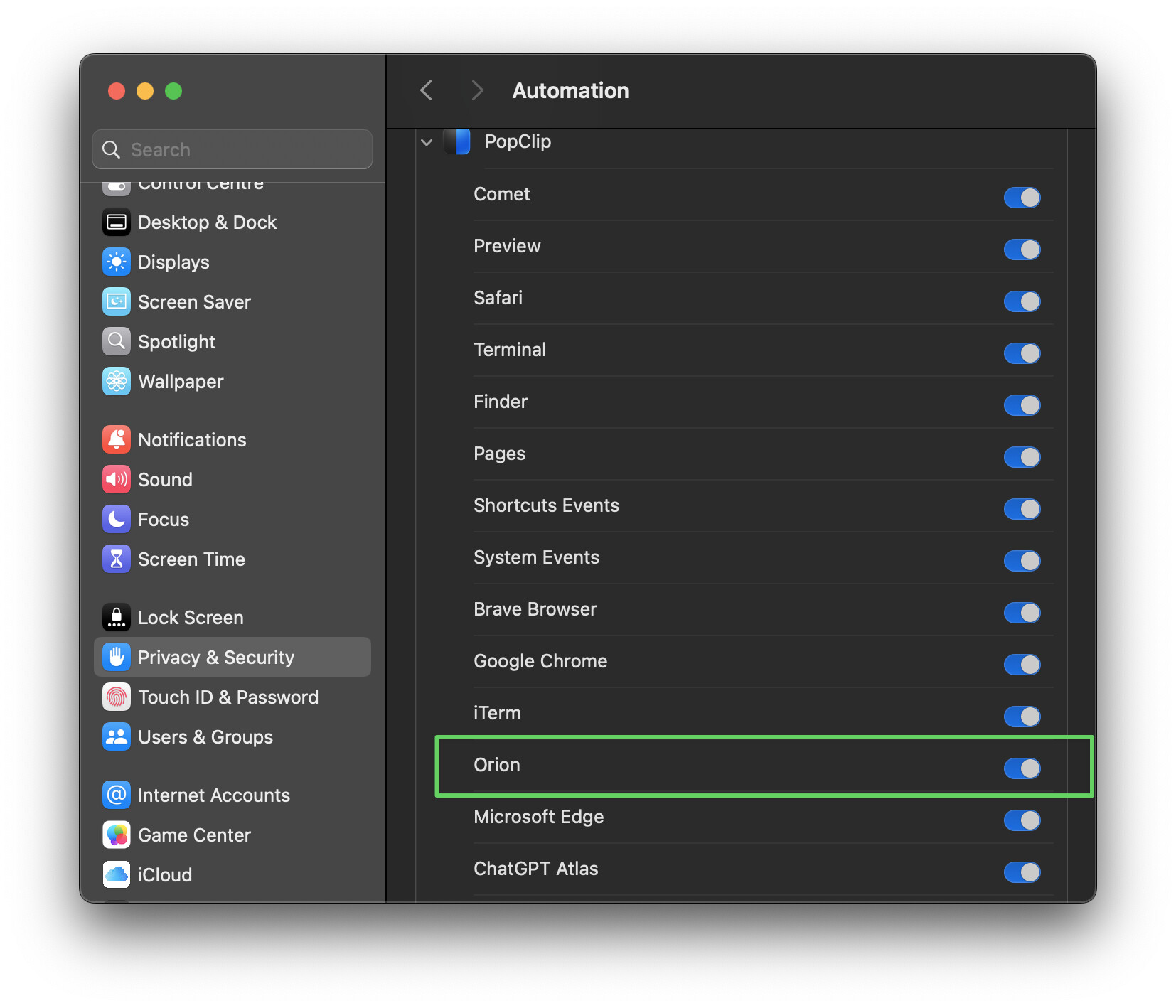
Task: Click the Focus moon icon
Action: [x=117, y=520]
